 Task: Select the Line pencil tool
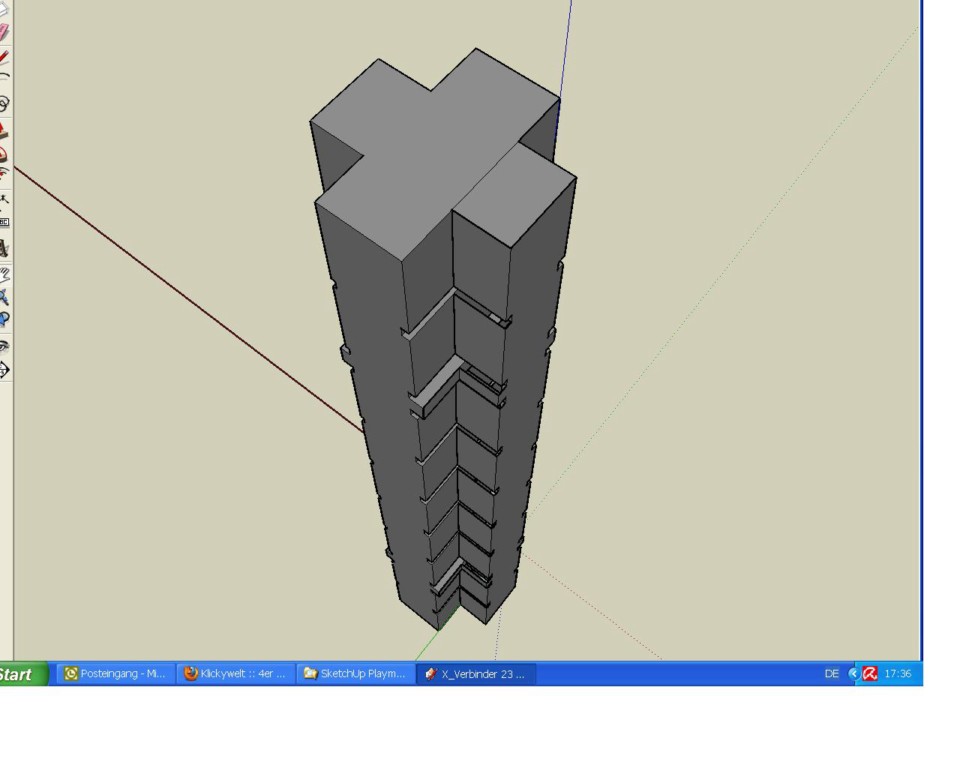(x=4, y=57)
